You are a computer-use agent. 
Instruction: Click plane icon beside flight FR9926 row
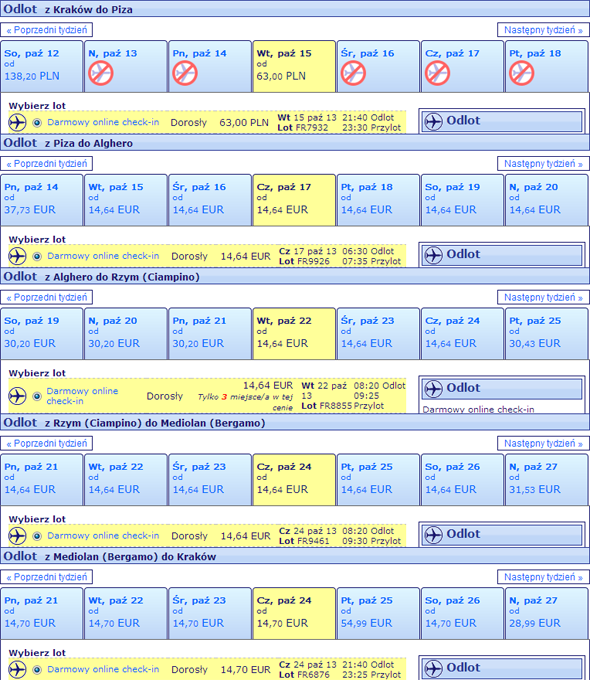click(17, 256)
